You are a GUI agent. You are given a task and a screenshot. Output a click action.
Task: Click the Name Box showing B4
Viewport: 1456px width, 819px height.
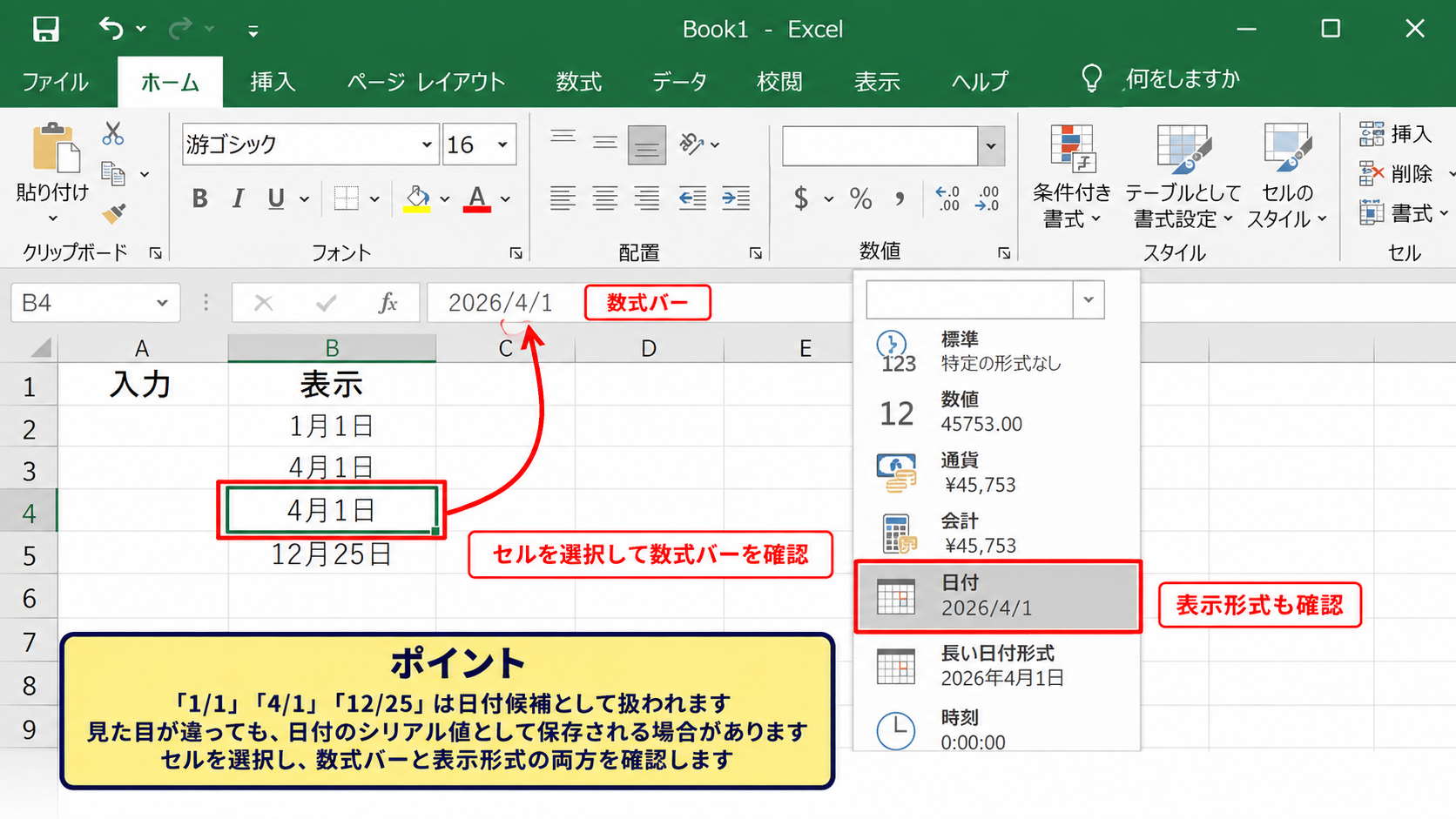click(95, 303)
